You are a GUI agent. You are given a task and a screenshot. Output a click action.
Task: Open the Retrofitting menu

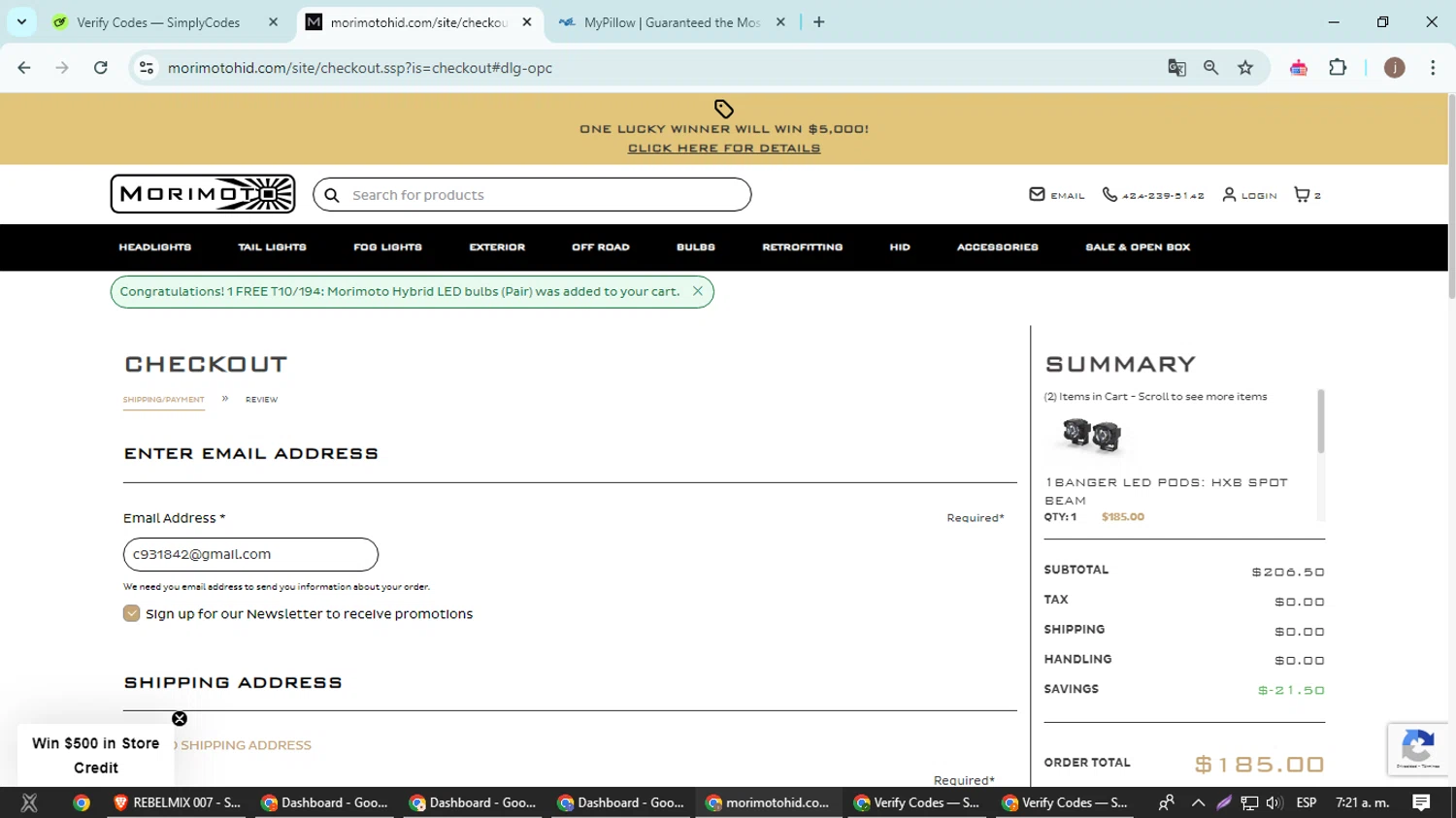pyautogui.click(x=802, y=247)
